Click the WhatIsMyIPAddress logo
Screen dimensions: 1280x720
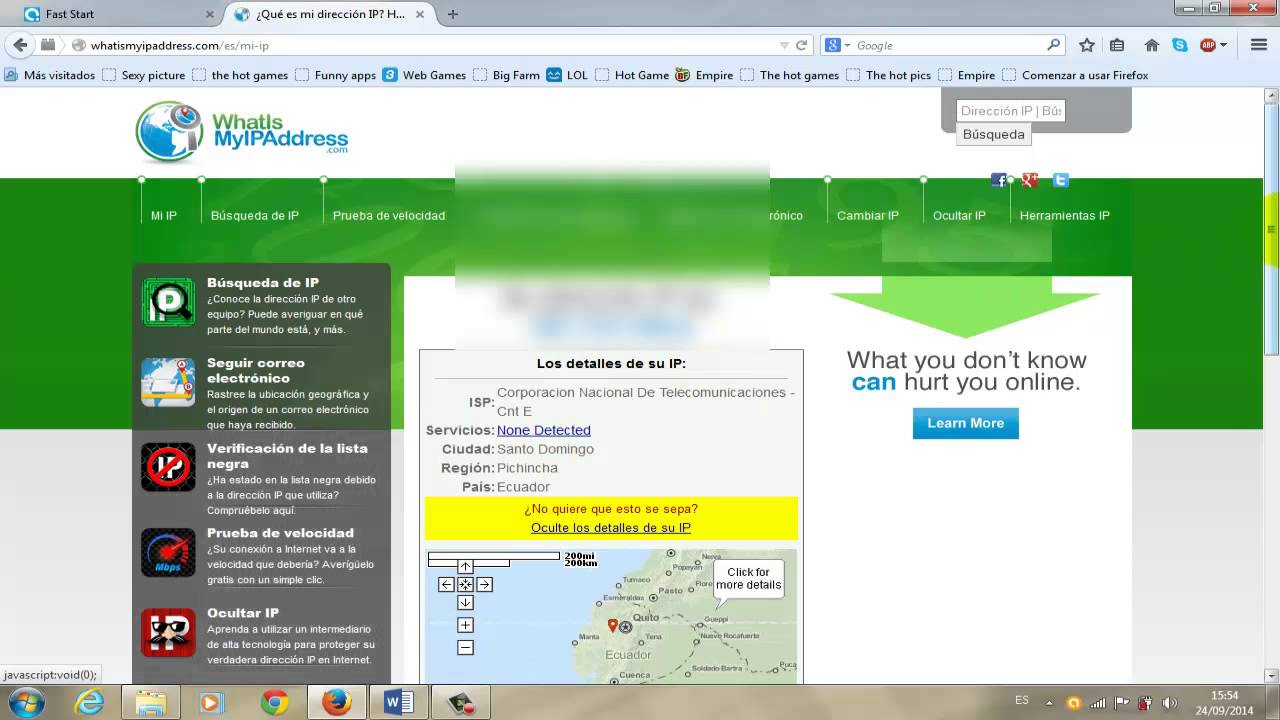tap(242, 131)
